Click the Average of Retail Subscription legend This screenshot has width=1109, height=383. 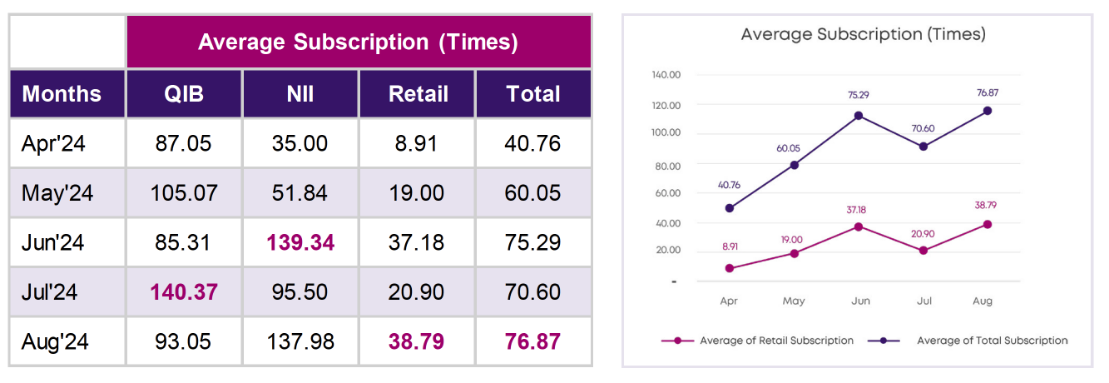click(757, 341)
